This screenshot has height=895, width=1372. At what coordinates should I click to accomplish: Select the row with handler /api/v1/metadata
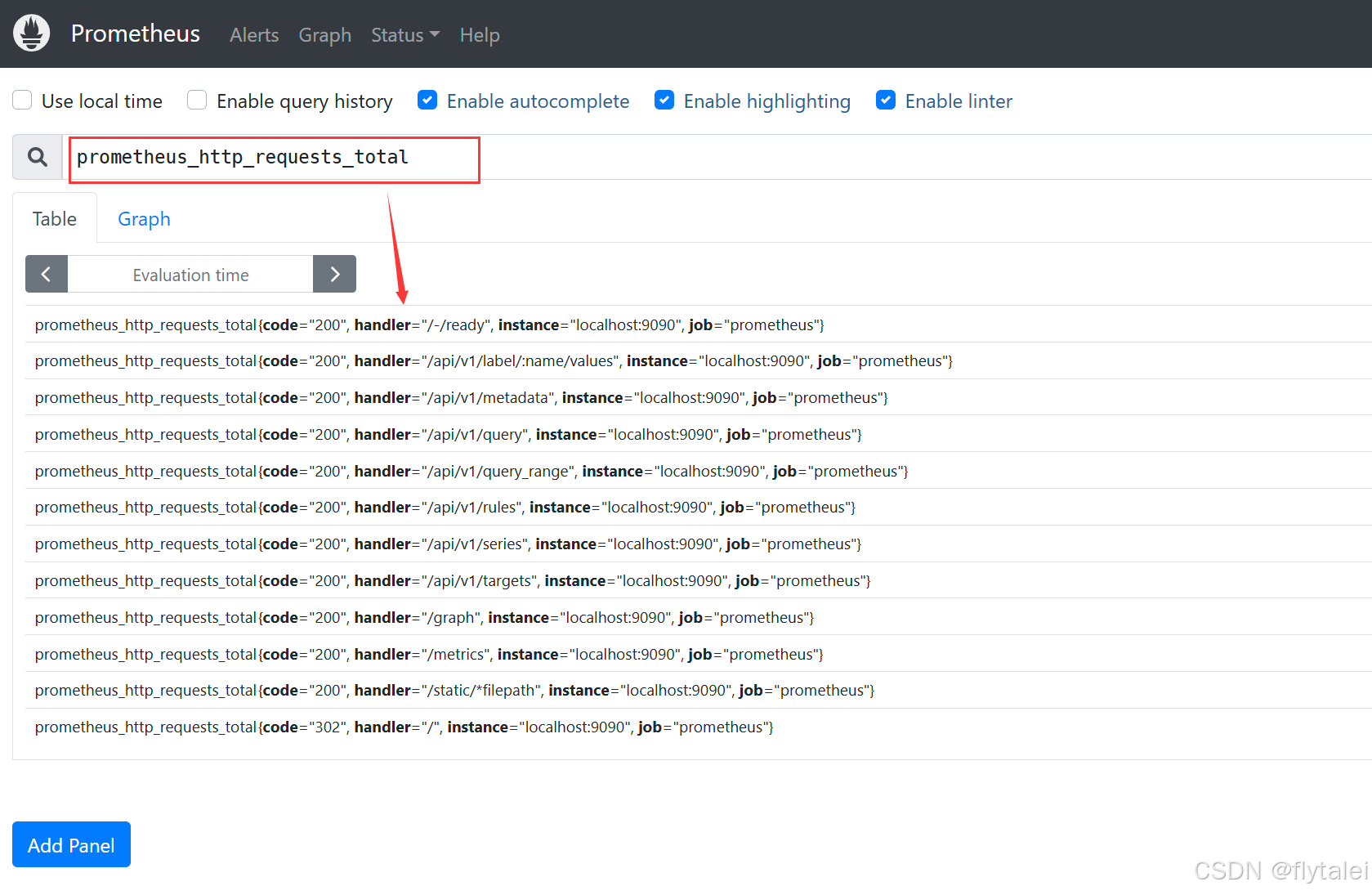point(699,397)
